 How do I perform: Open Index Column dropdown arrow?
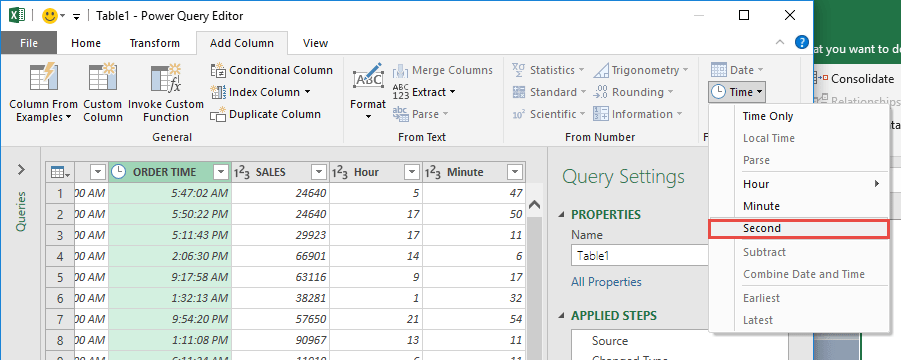click(x=307, y=92)
